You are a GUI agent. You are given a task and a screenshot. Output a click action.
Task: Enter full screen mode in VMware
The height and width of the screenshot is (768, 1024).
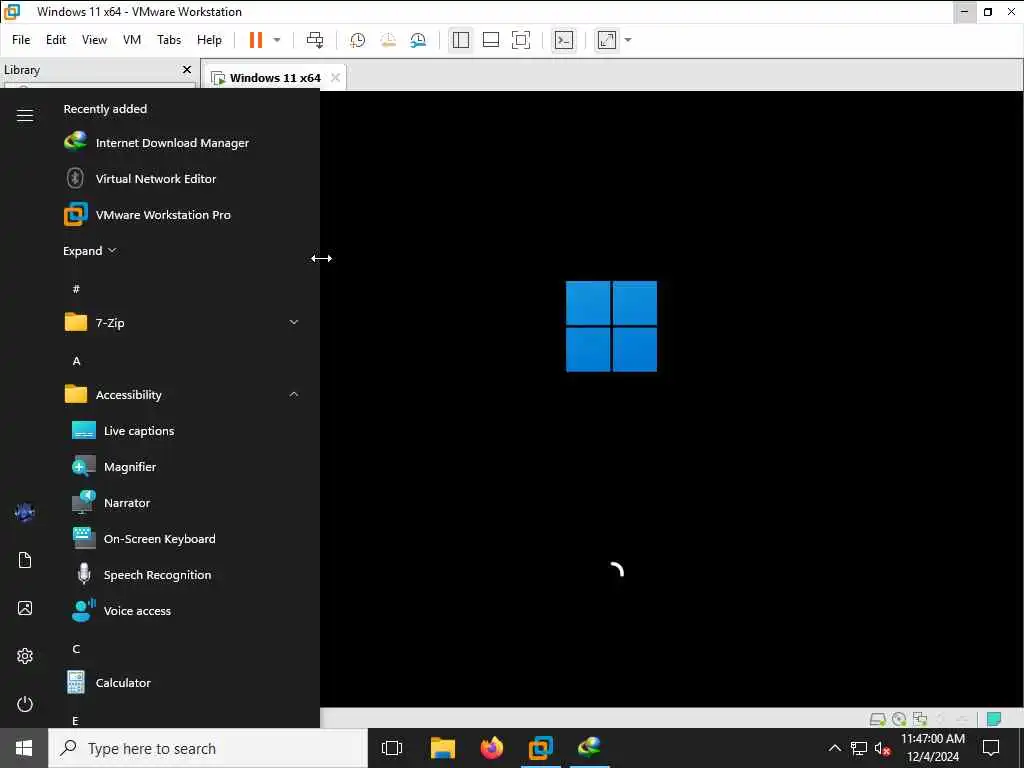pos(520,40)
